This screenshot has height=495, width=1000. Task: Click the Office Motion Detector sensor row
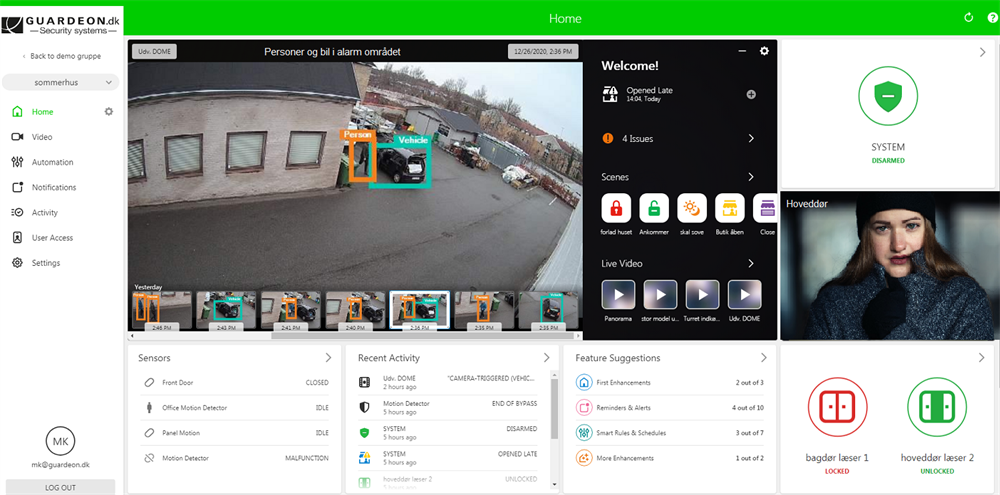pos(233,408)
